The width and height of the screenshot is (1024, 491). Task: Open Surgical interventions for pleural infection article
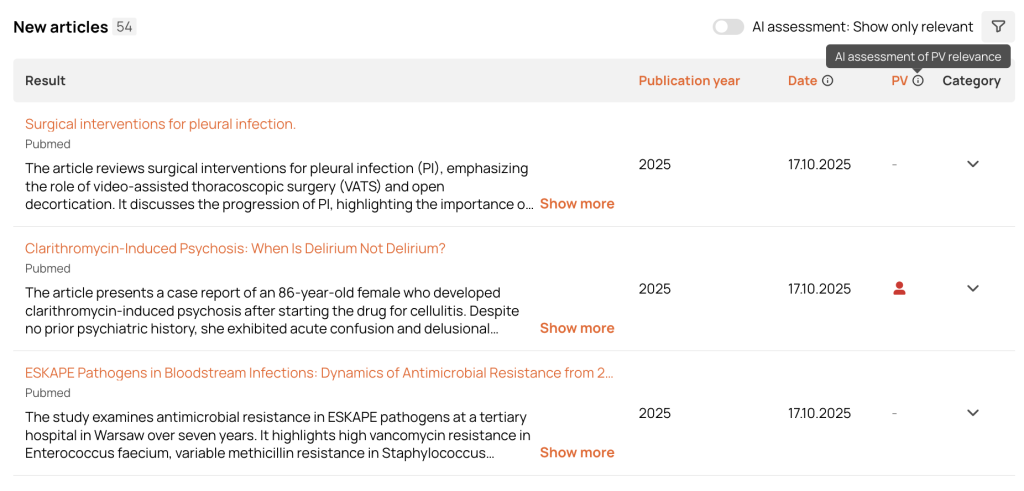(x=160, y=124)
